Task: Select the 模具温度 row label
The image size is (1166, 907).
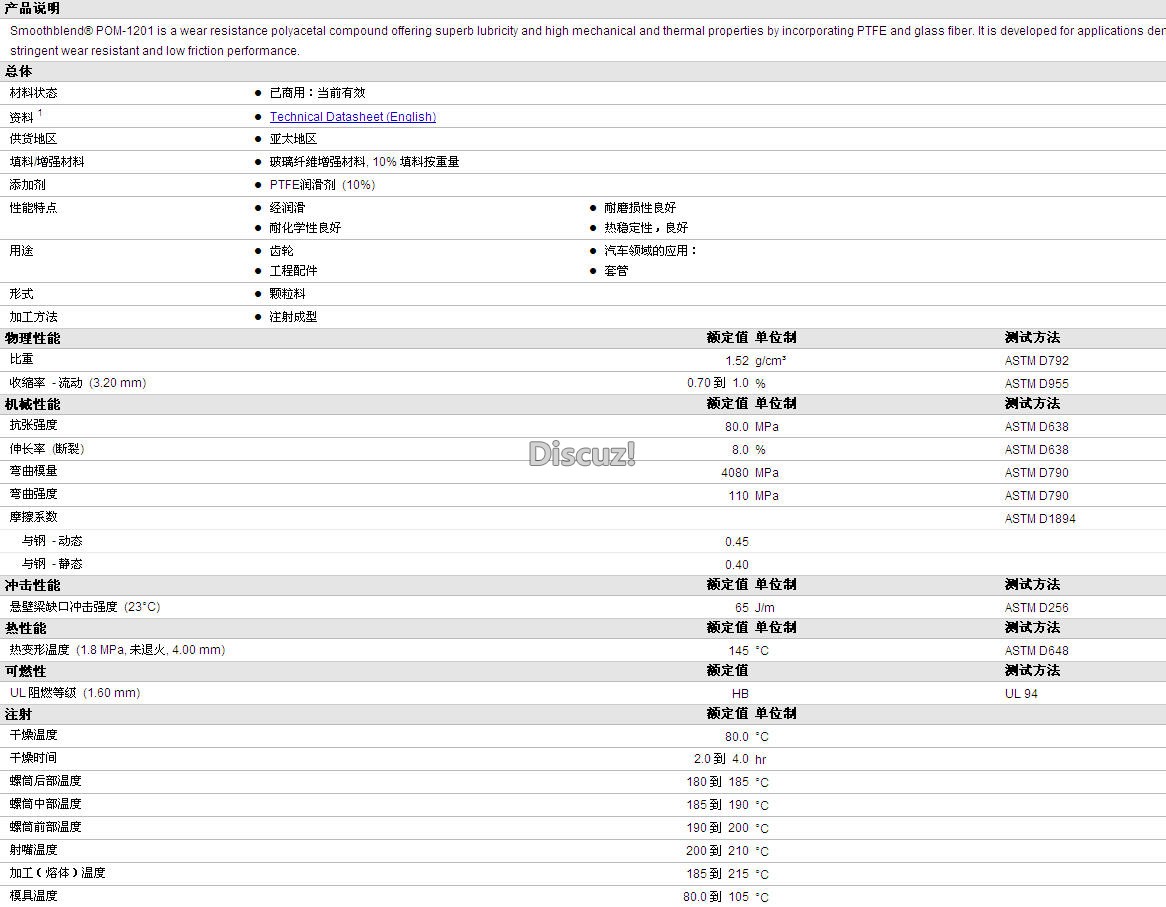Action: [34, 896]
